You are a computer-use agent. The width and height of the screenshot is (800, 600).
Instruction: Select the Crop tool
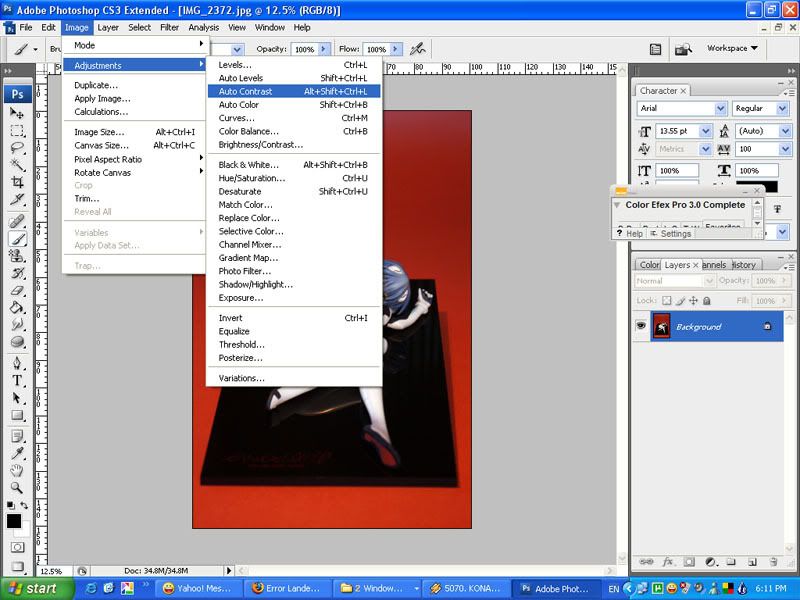tap(17, 182)
